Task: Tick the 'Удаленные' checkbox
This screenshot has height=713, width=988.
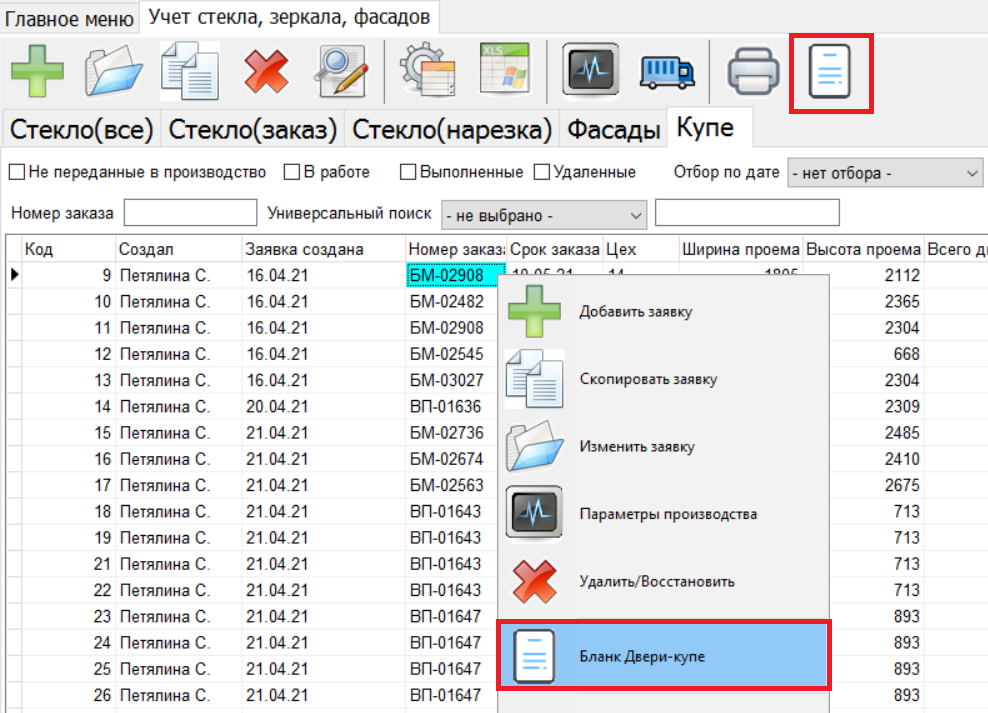Action: coord(542,172)
